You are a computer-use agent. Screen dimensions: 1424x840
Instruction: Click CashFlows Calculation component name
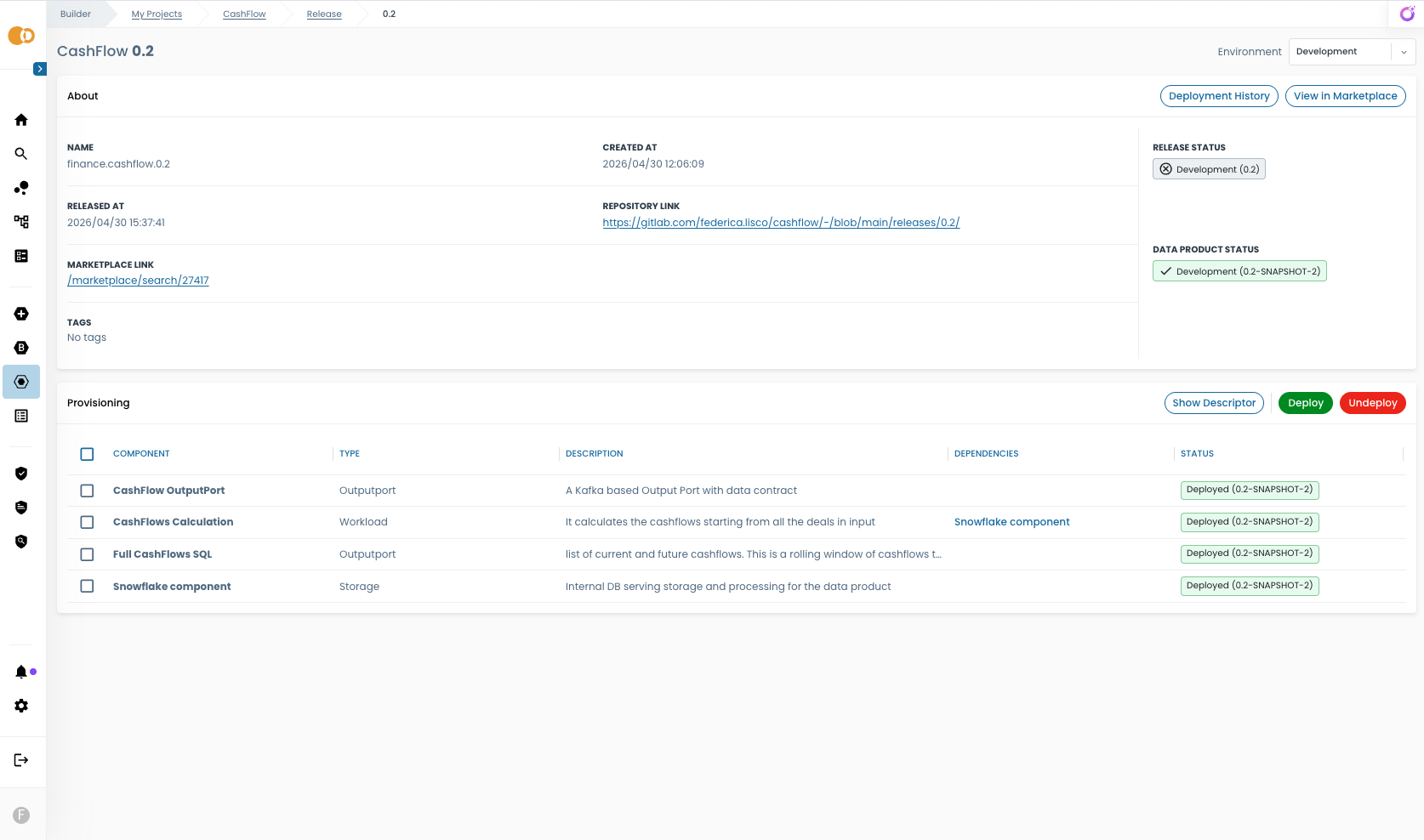coord(173,522)
